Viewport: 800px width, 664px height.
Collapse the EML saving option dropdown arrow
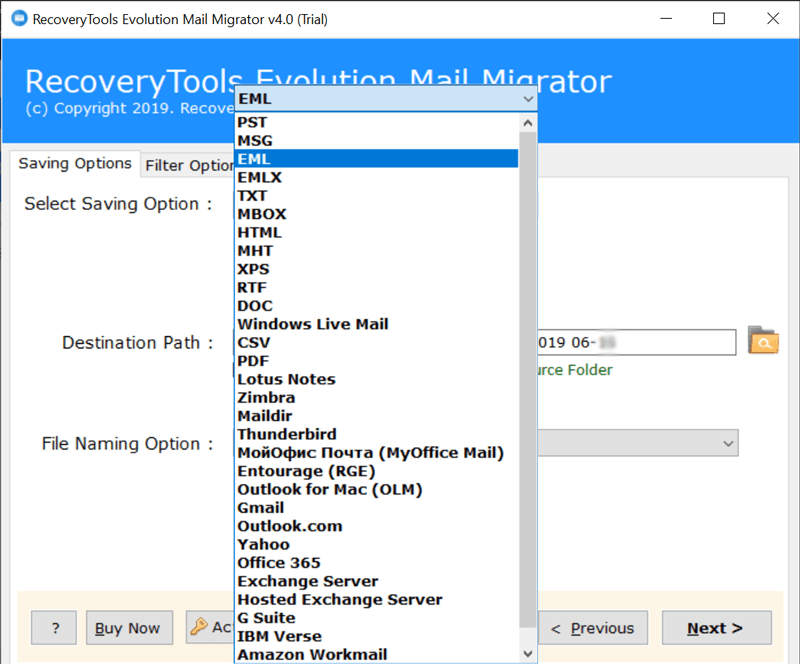coord(528,99)
